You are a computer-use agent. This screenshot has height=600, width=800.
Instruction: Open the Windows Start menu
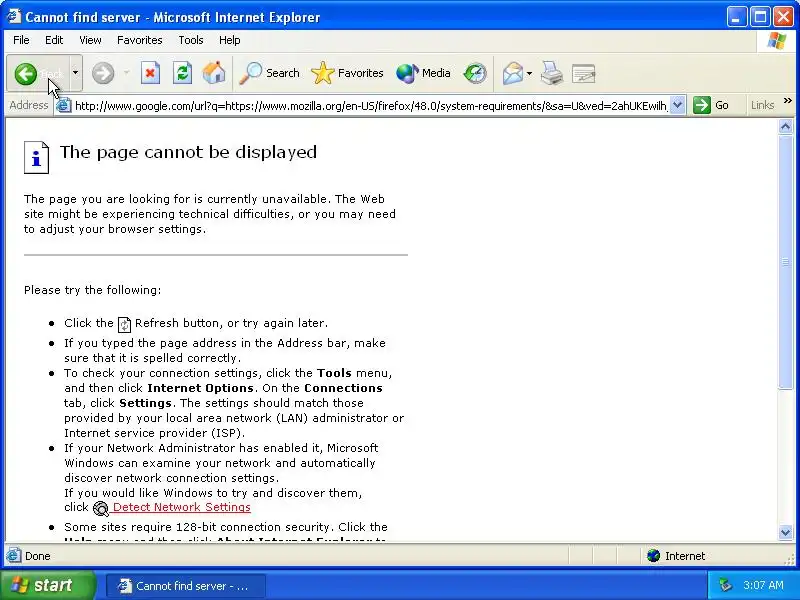click(47, 585)
